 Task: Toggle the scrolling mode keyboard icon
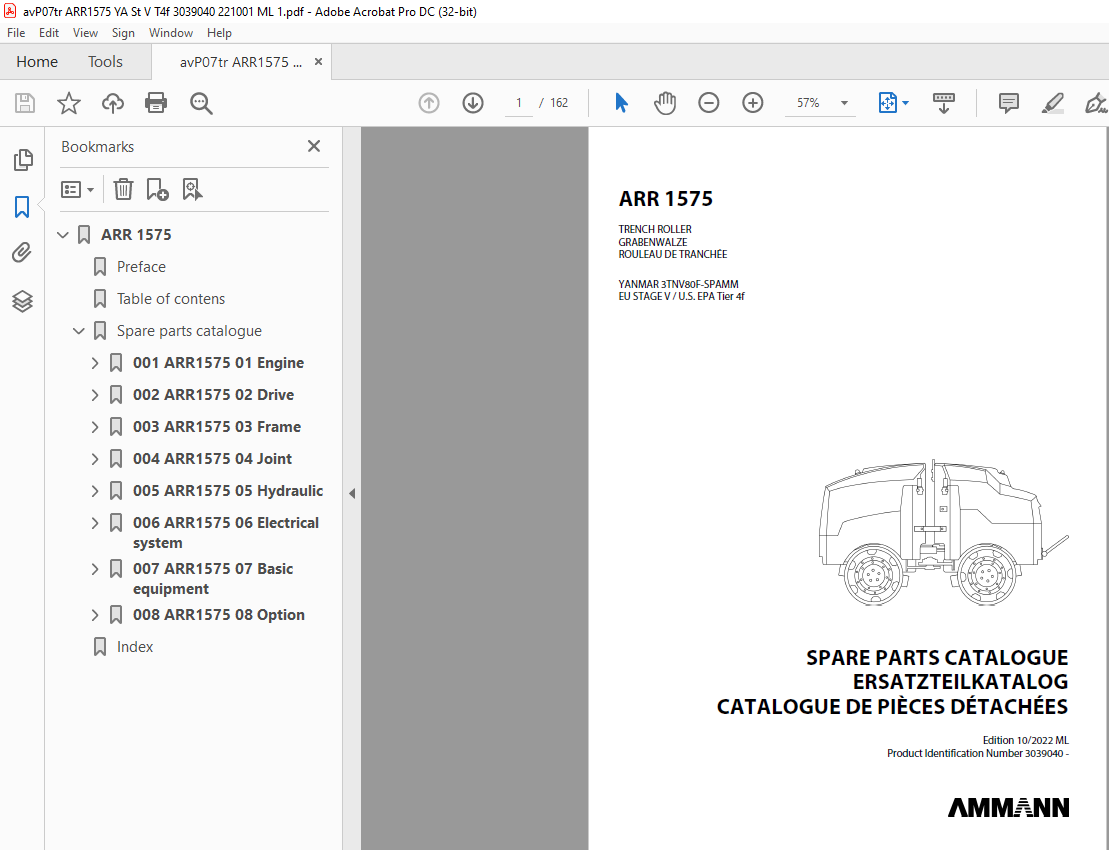pyautogui.click(x=943, y=103)
